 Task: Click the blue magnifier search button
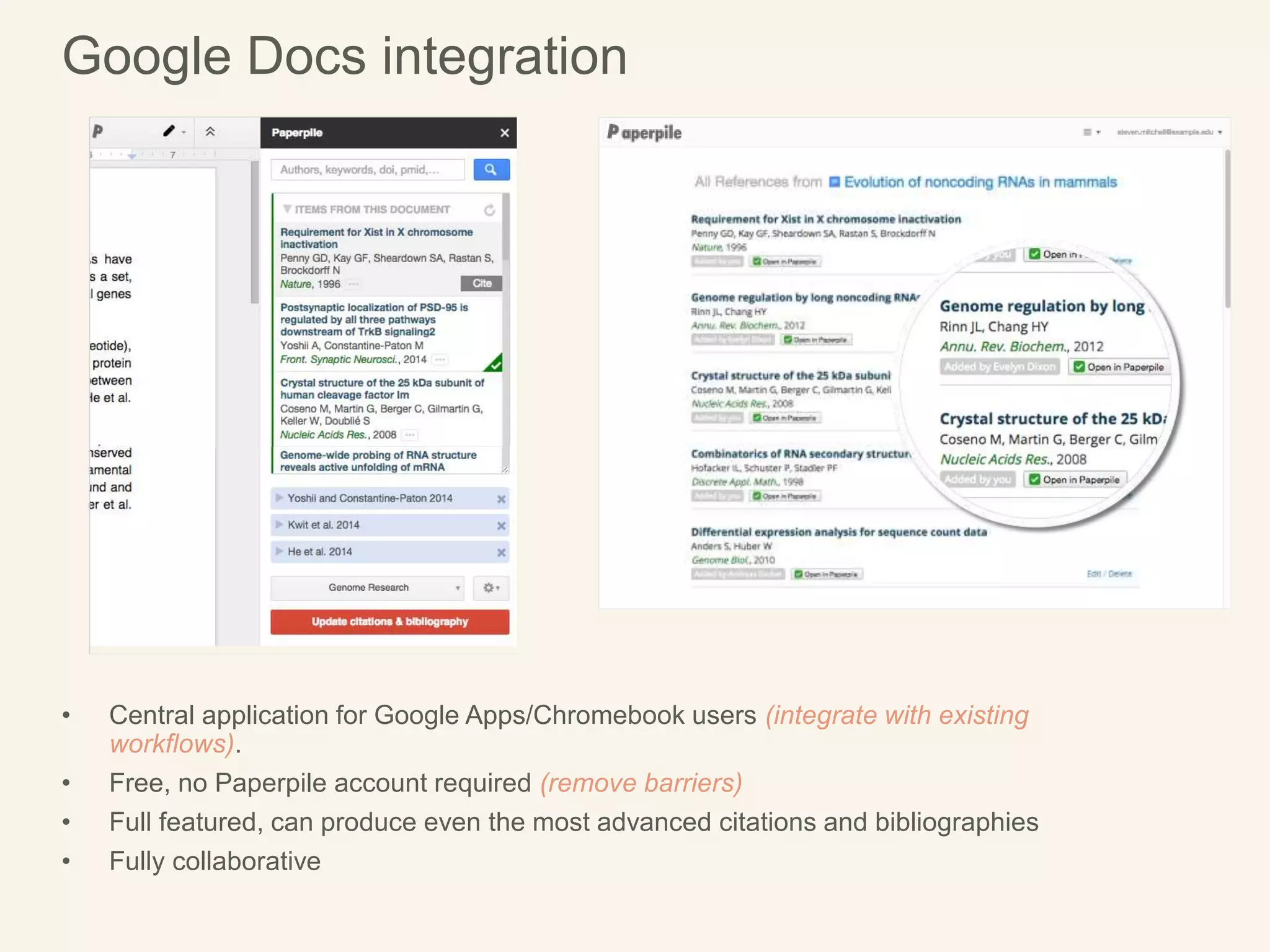(491, 170)
